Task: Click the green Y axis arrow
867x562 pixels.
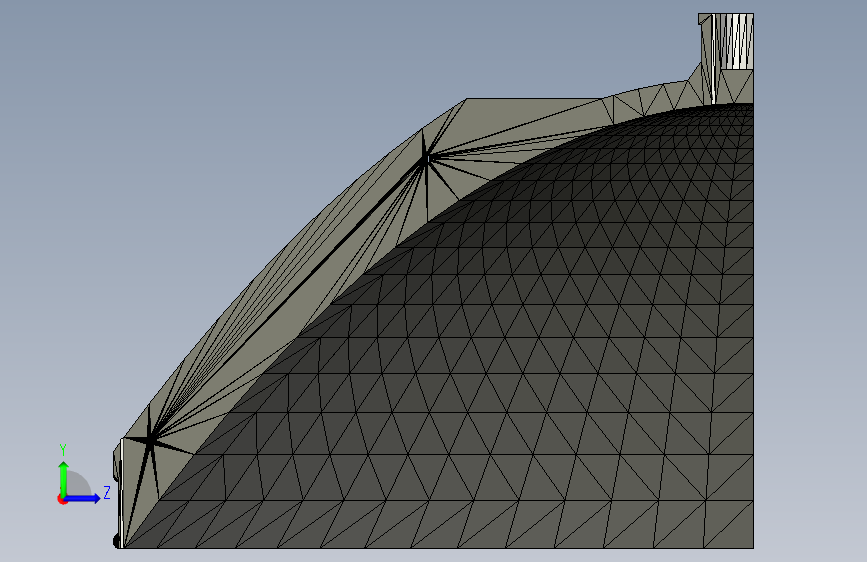Action: [x=64, y=478]
